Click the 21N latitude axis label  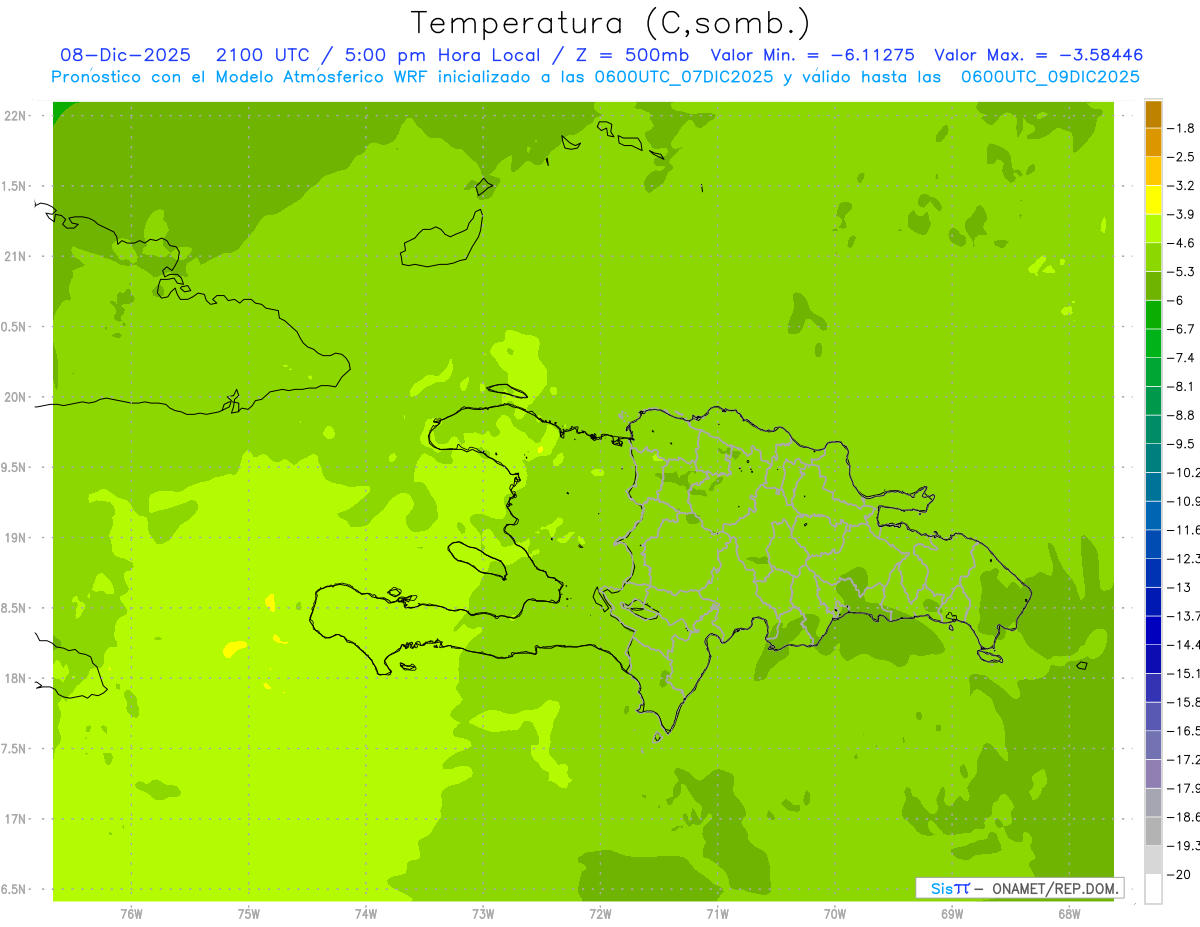click(x=15, y=257)
